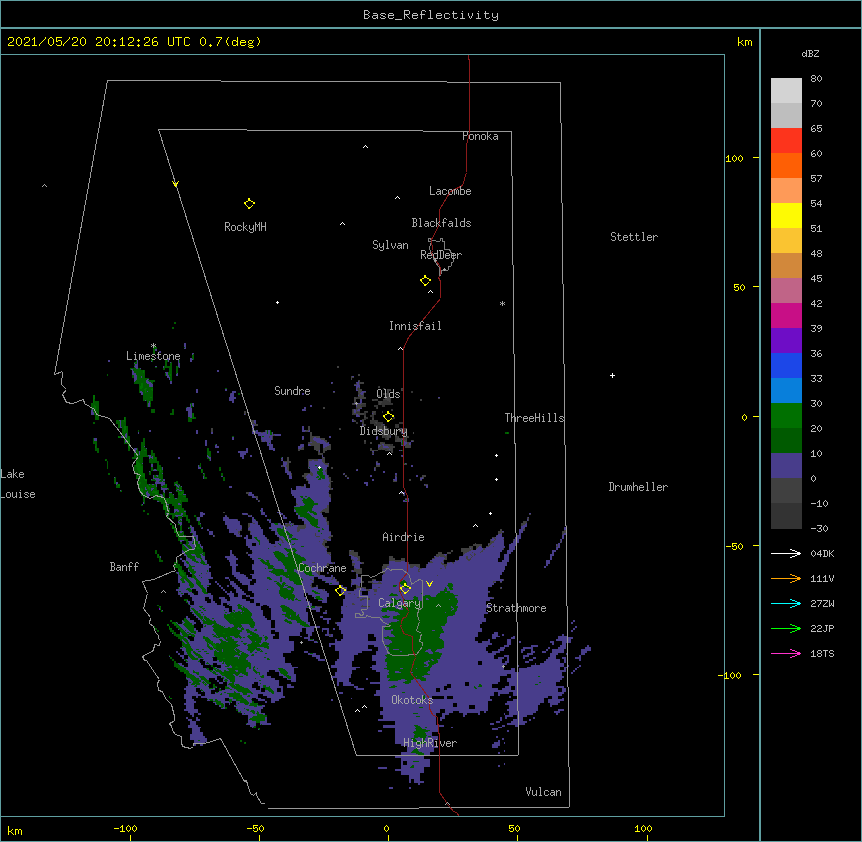The image size is (862, 842).
Task: Select the violet 36-39 dBZ color swatch
Action: tap(786, 341)
